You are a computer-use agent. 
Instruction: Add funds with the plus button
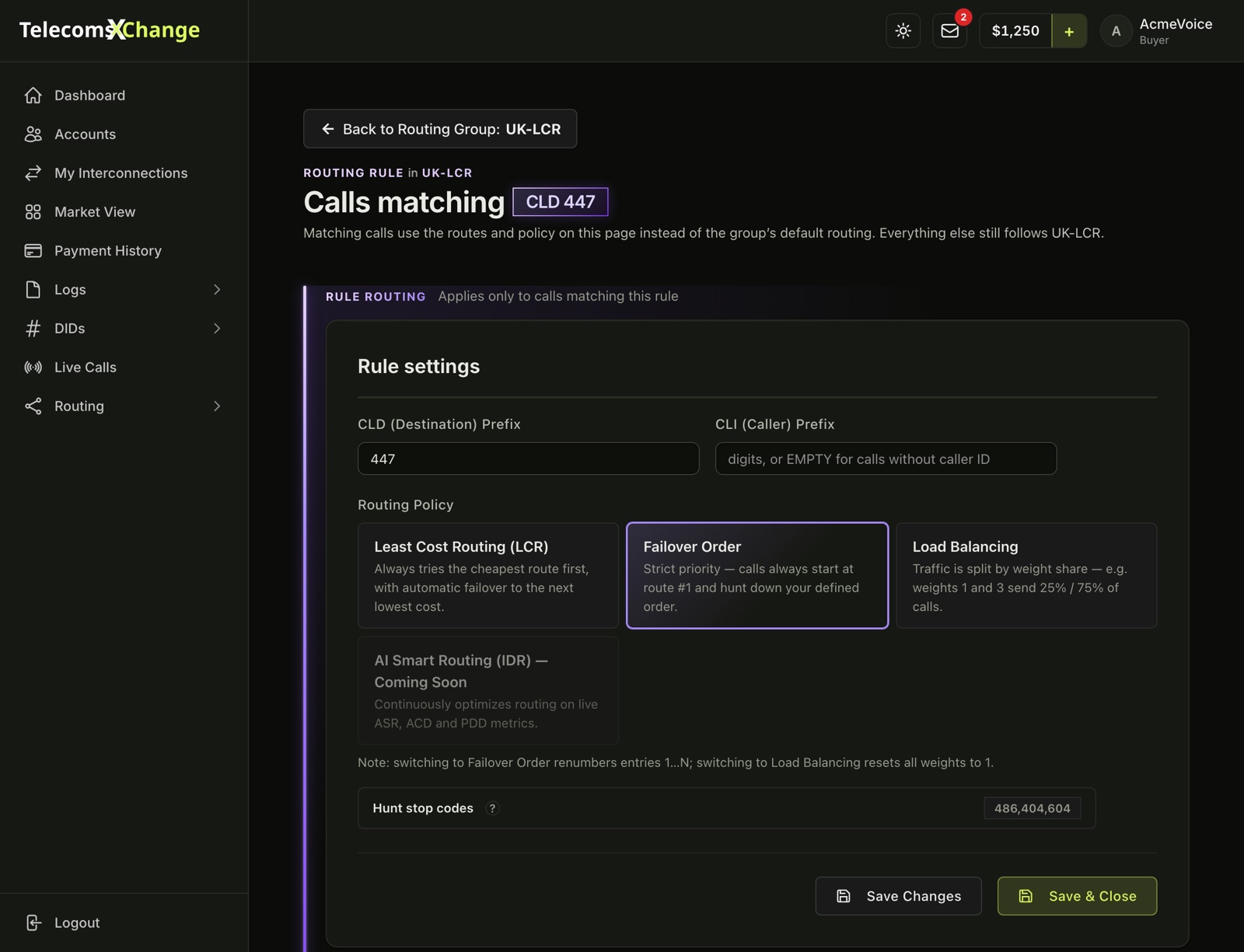point(1069,31)
